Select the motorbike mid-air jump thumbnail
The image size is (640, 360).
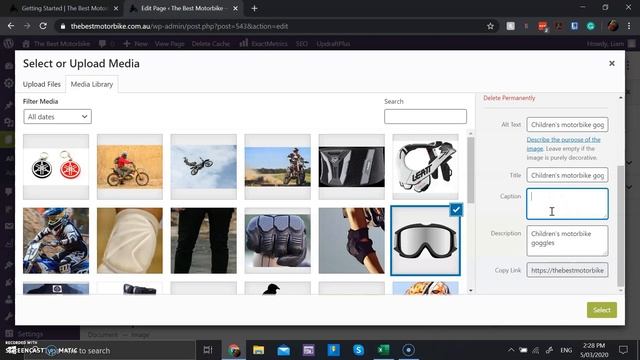point(204,167)
